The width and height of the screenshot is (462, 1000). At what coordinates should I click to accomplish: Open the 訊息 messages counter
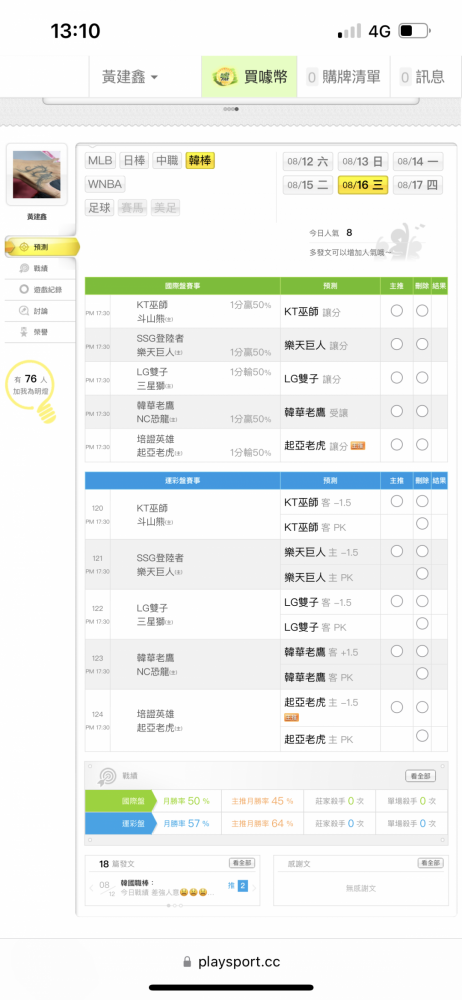pos(422,77)
